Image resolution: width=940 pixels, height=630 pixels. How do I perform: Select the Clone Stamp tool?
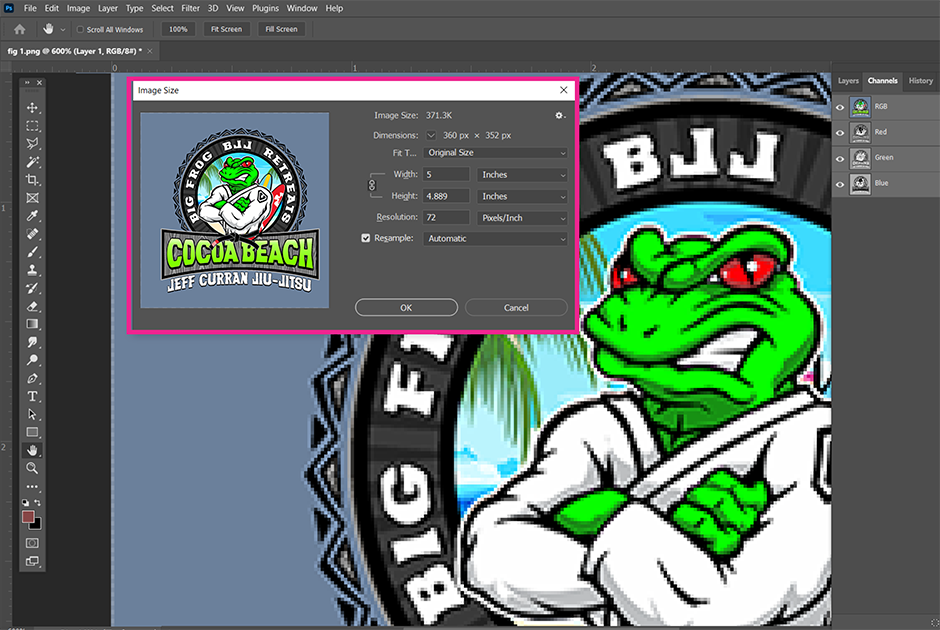[x=32, y=270]
